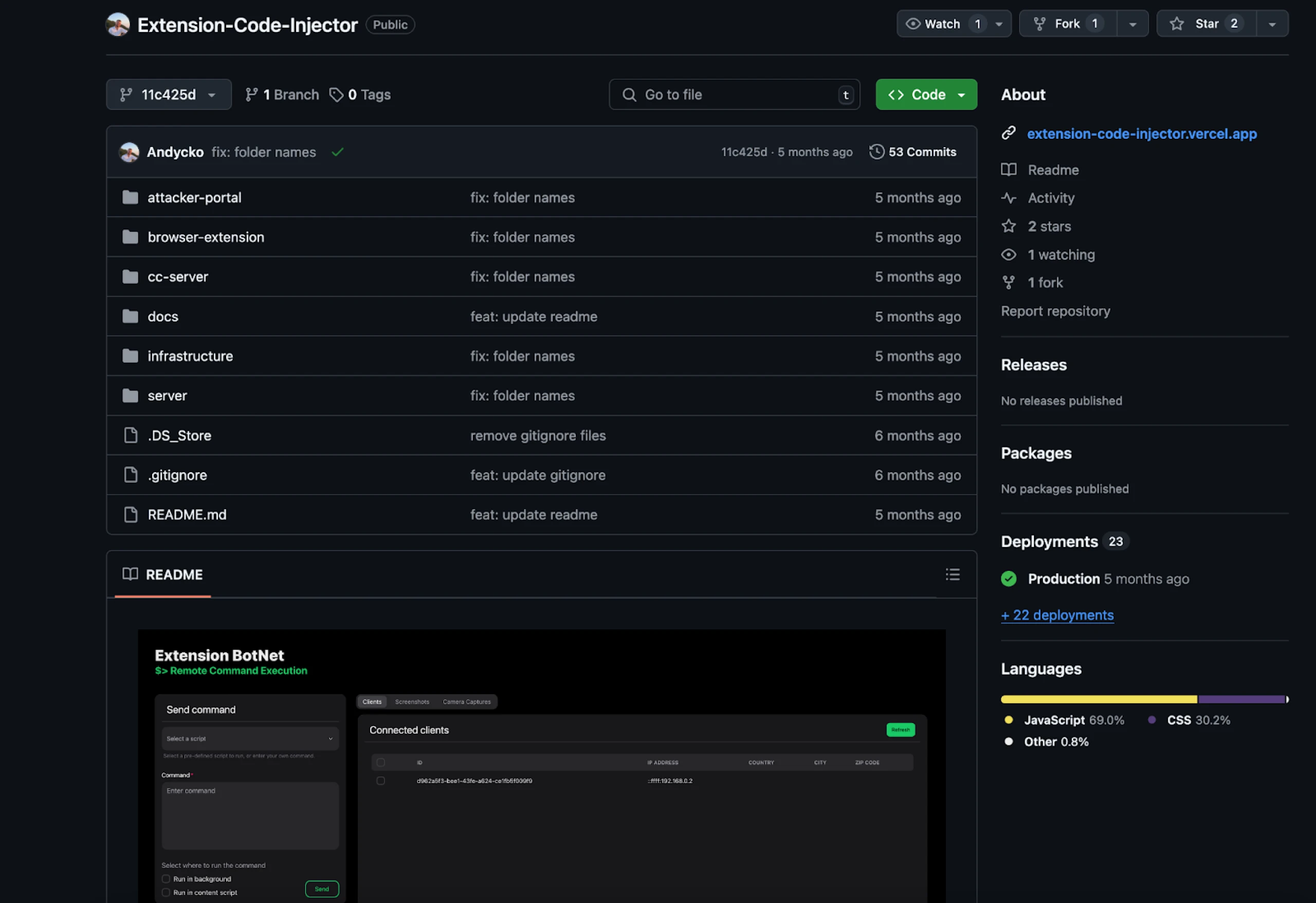The height and width of the screenshot is (903, 1316).
Task: Click the Activity pulse icon
Action: coord(1009,198)
